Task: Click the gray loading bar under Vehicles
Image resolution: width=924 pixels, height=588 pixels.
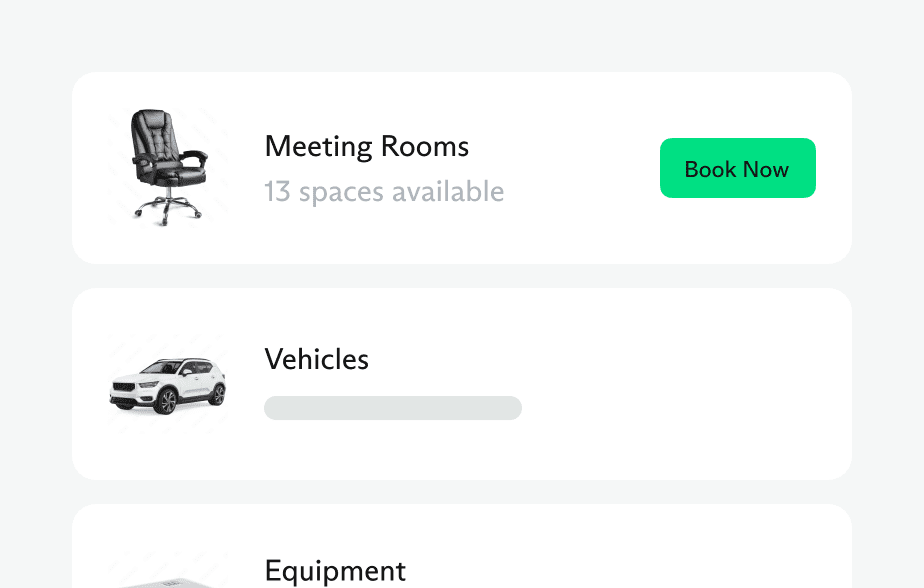Action: pyautogui.click(x=392, y=408)
